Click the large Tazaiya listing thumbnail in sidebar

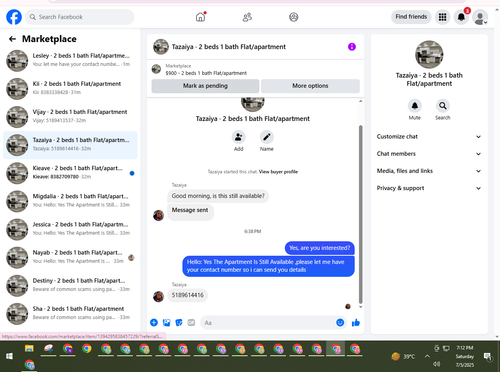click(429, 55)
